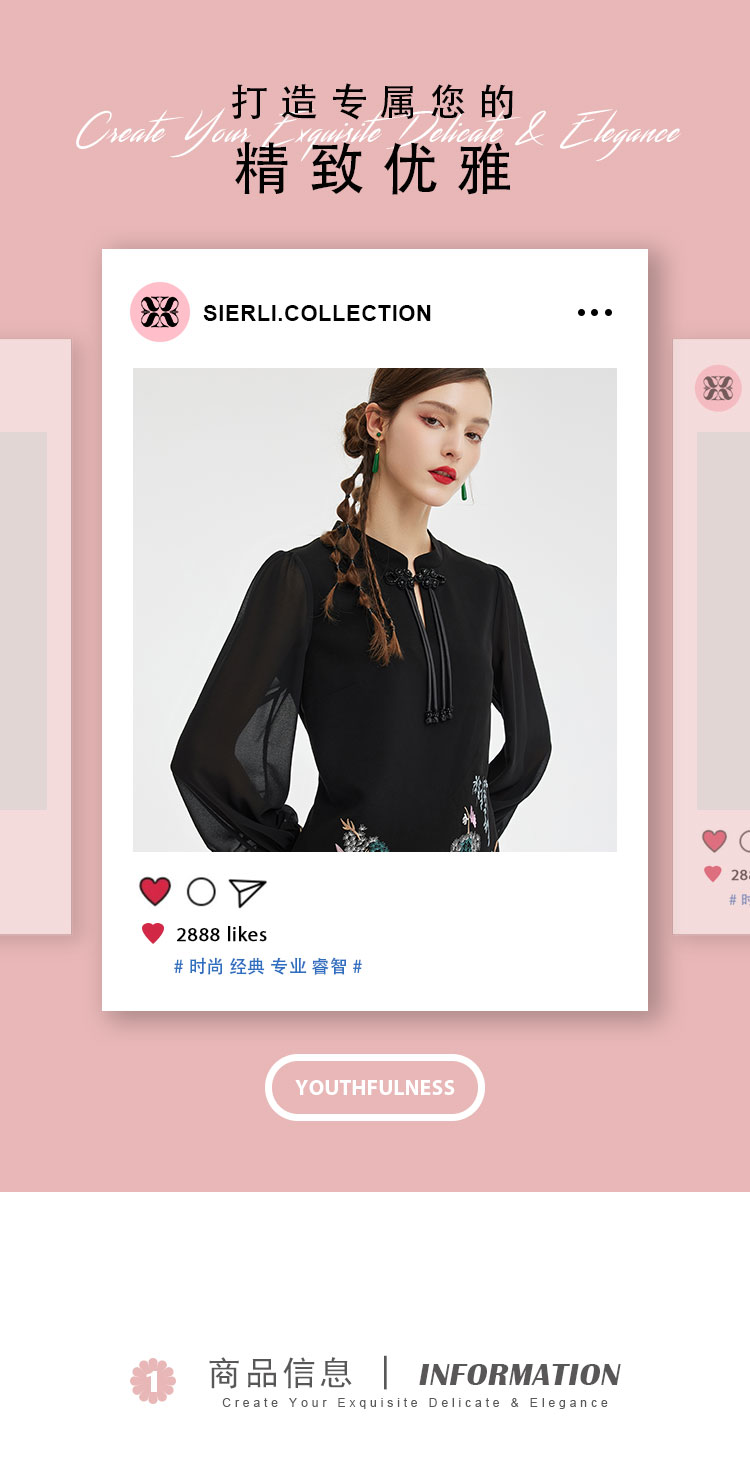Open the model photo in black blouse
Screen dimensions: 750x1461
[x=375, y=610]
